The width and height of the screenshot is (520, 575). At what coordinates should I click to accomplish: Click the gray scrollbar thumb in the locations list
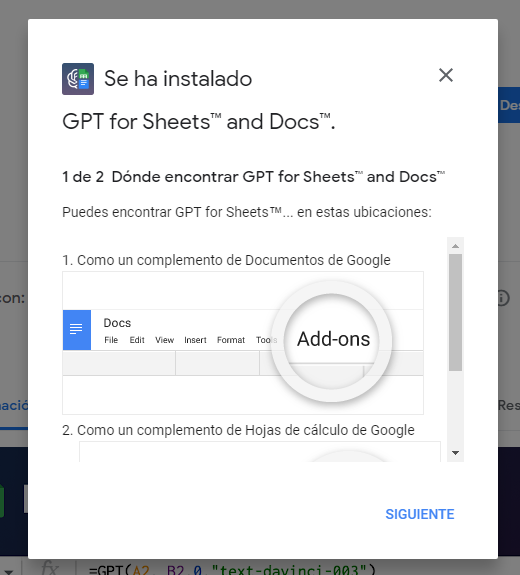point(455,312)
